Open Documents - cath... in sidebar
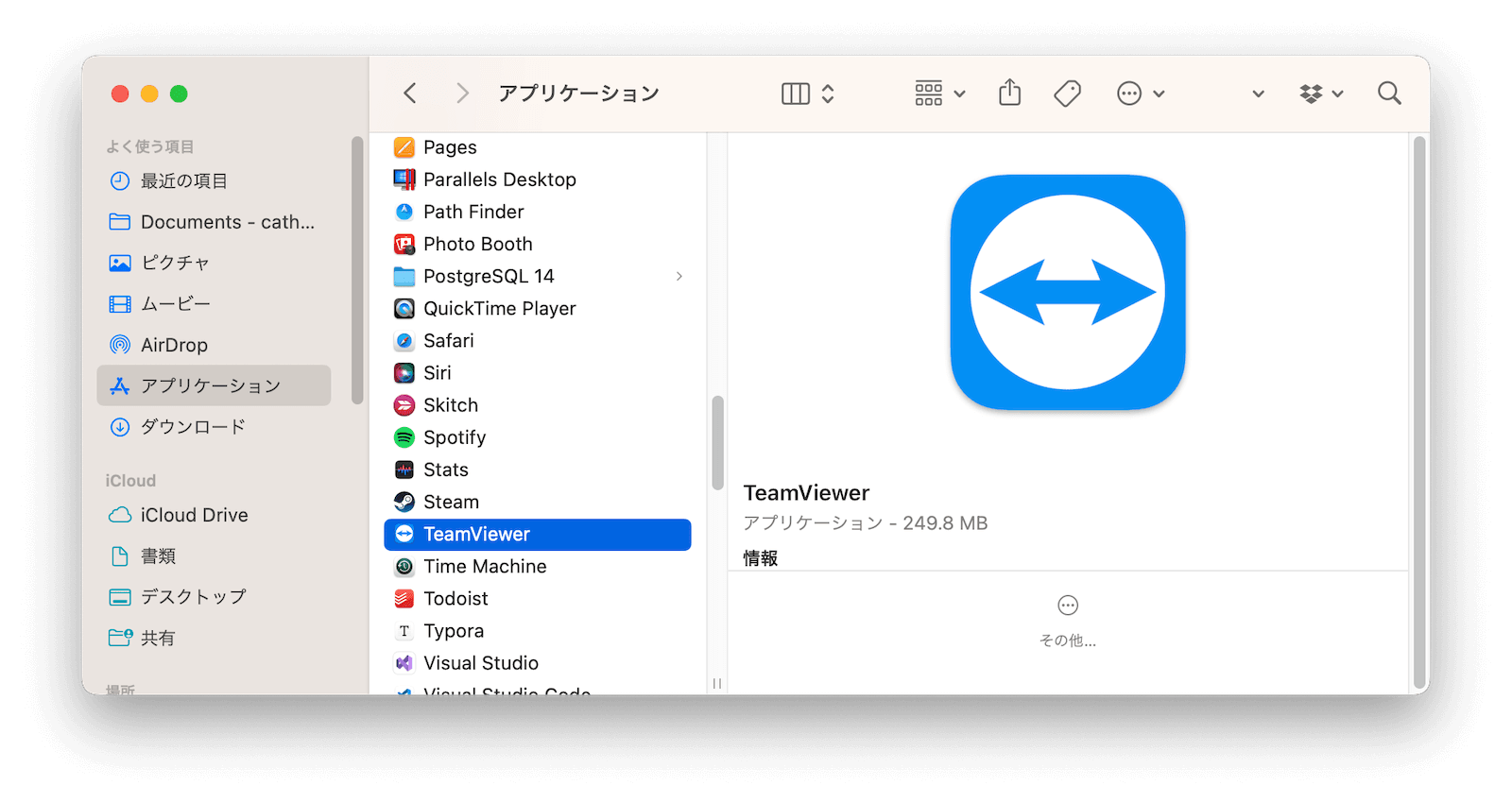1512x803 pixels. coord(214,222)
